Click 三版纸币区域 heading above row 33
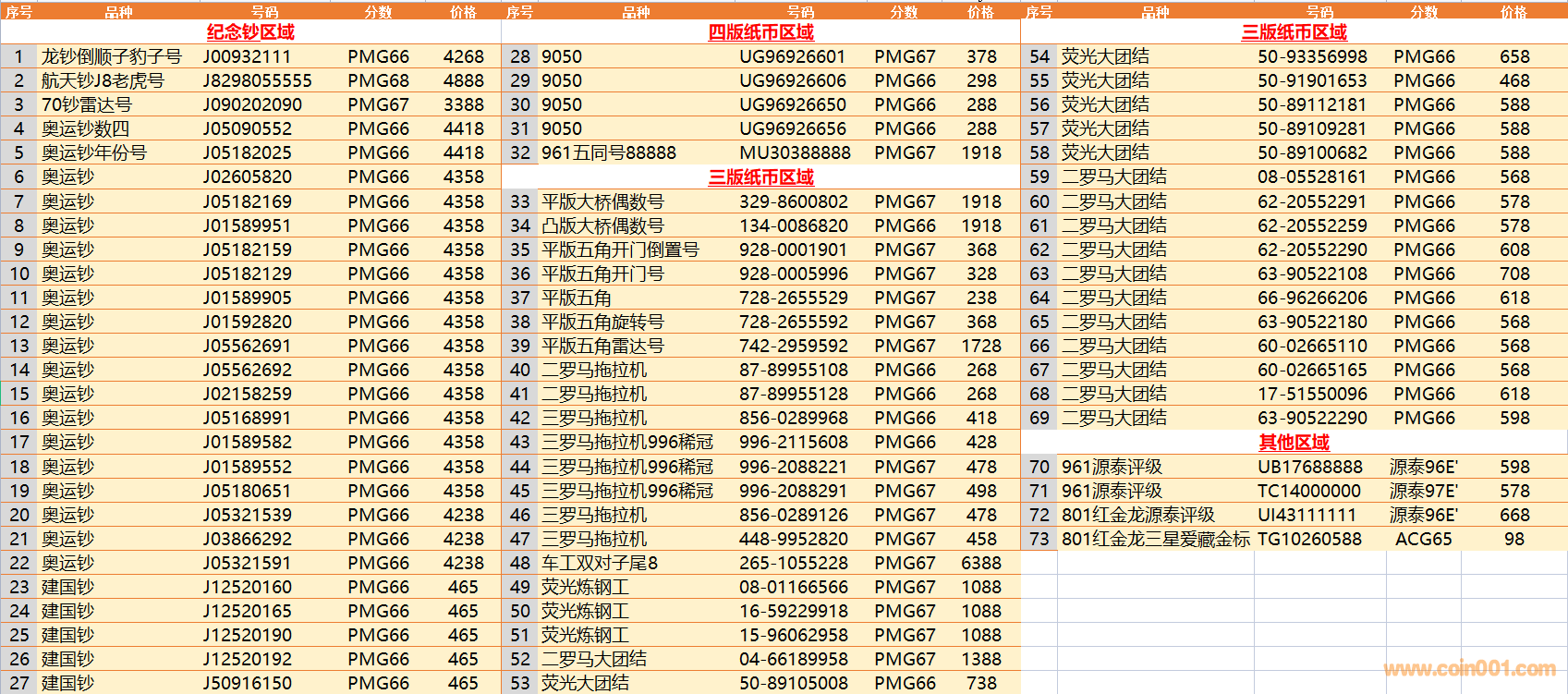The height and width of the screenshot is (694, 1568). coord(760,177)
